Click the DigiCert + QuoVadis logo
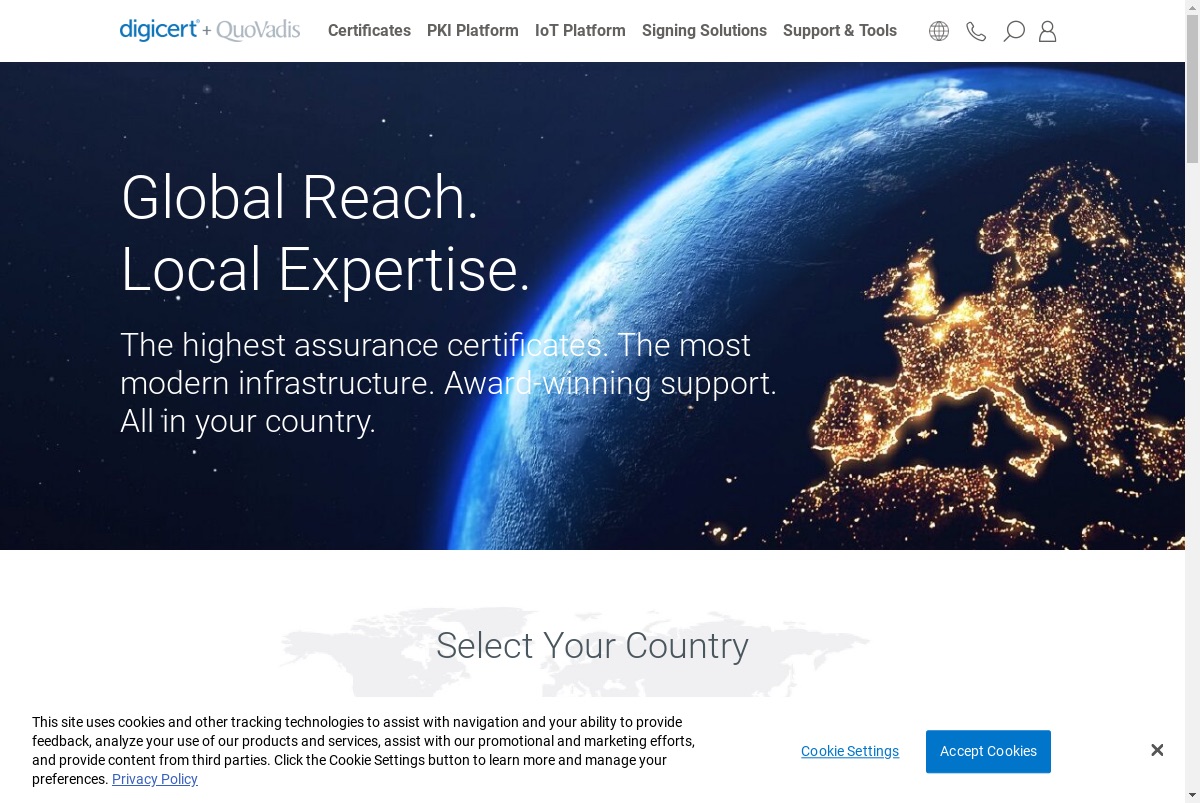 [x=210, y=30]
